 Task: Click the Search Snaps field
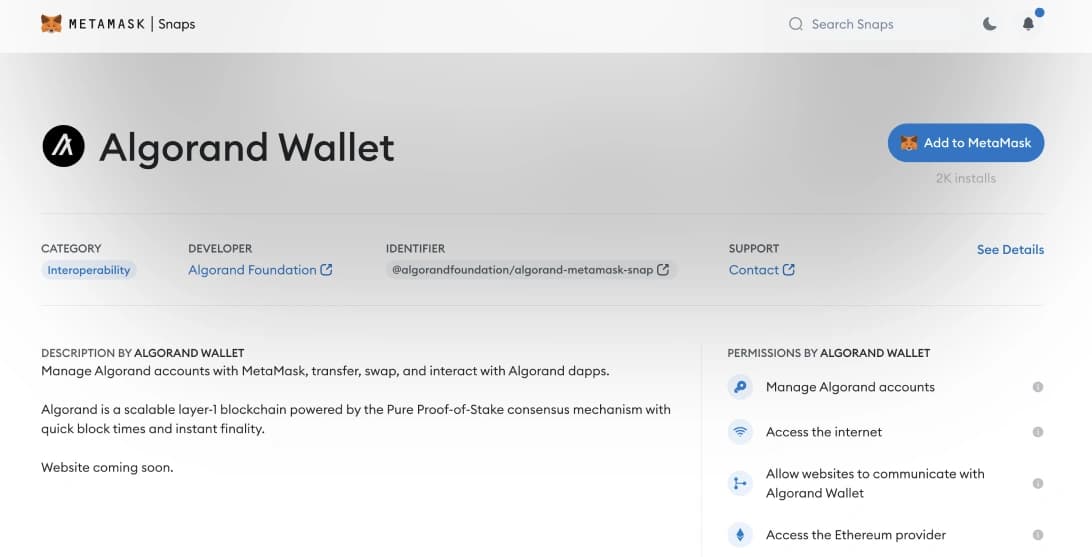[x=870, y=24]
